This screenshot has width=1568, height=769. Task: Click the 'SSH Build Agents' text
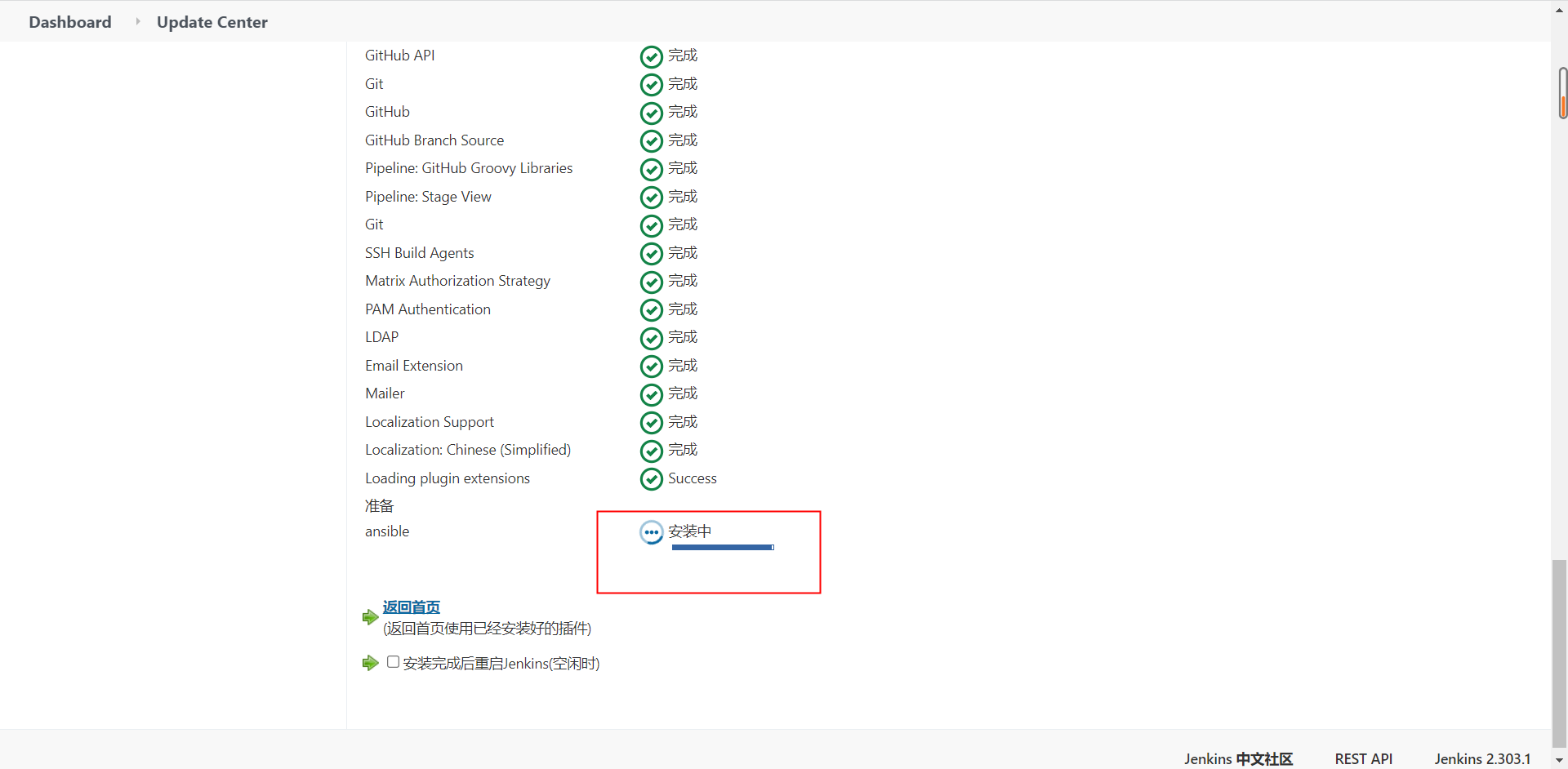click(x=420, y=253)
